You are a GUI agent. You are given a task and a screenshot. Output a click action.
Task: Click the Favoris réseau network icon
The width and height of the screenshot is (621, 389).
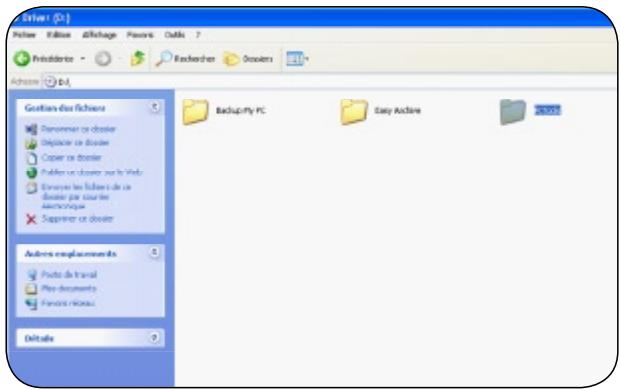point(31,304)
